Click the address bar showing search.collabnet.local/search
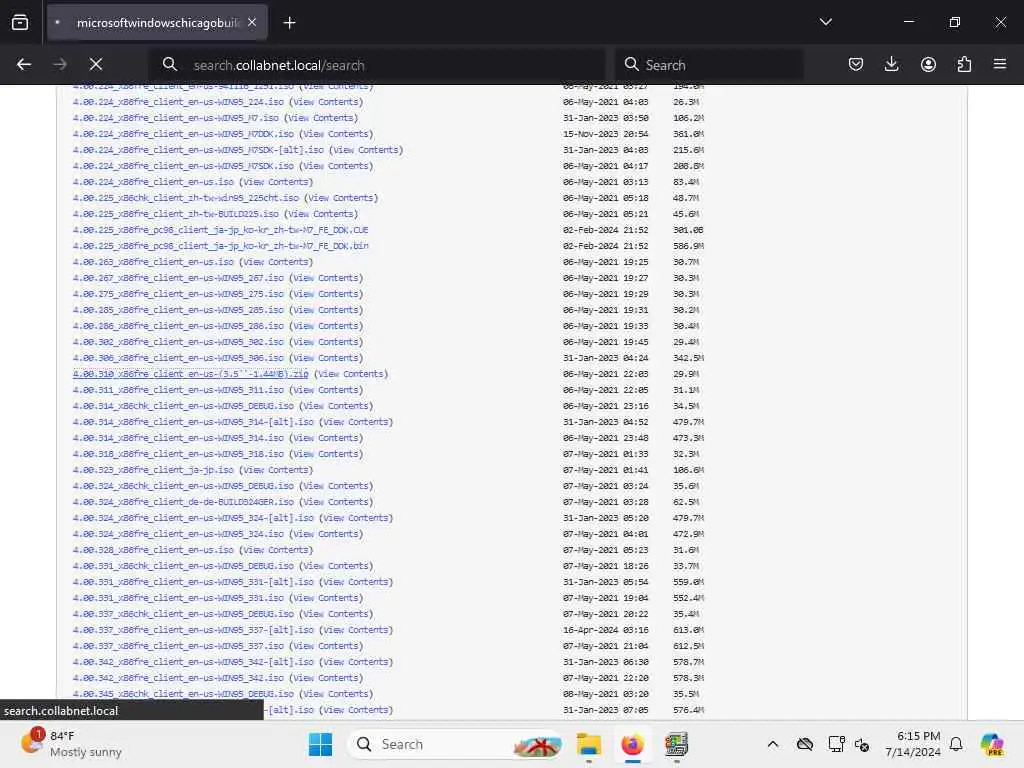The image size is (1024, 768). coord(379,65)
